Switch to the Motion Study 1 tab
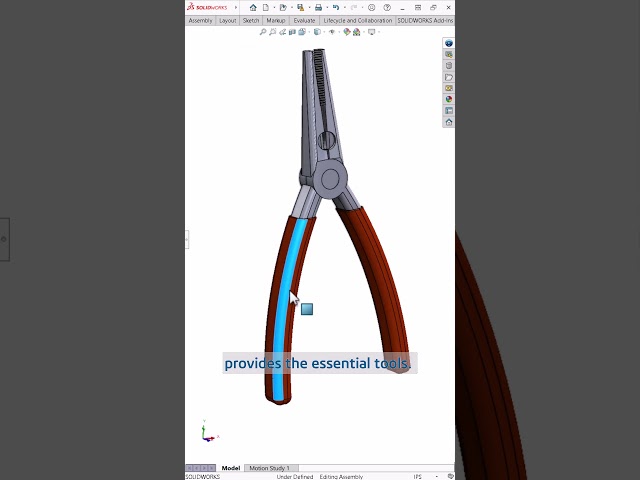 click(x=269, y=468)
